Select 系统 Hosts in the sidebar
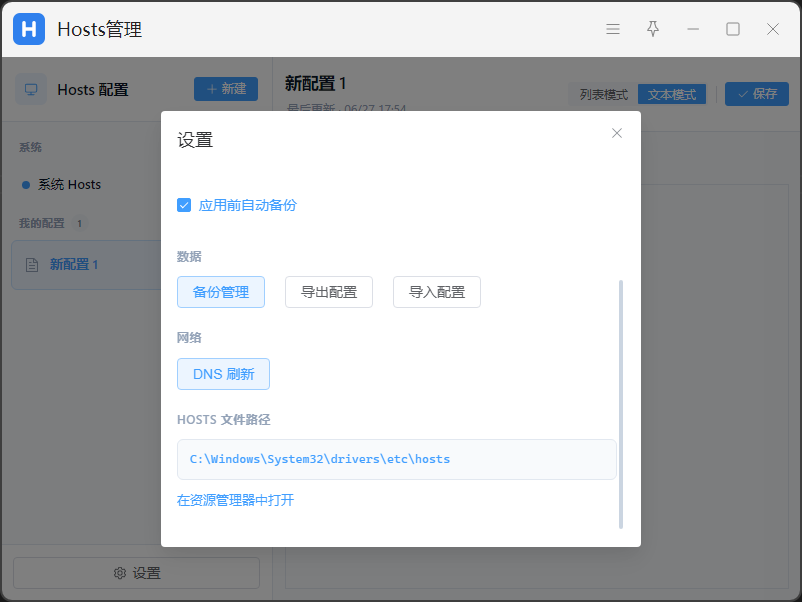This screenshot has width=802, height=602. pos(70,185)
